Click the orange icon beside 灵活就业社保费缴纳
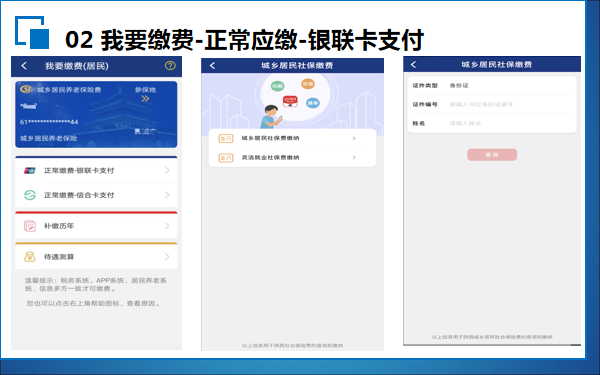Viewport: 600px width, 375px height. 226,158
